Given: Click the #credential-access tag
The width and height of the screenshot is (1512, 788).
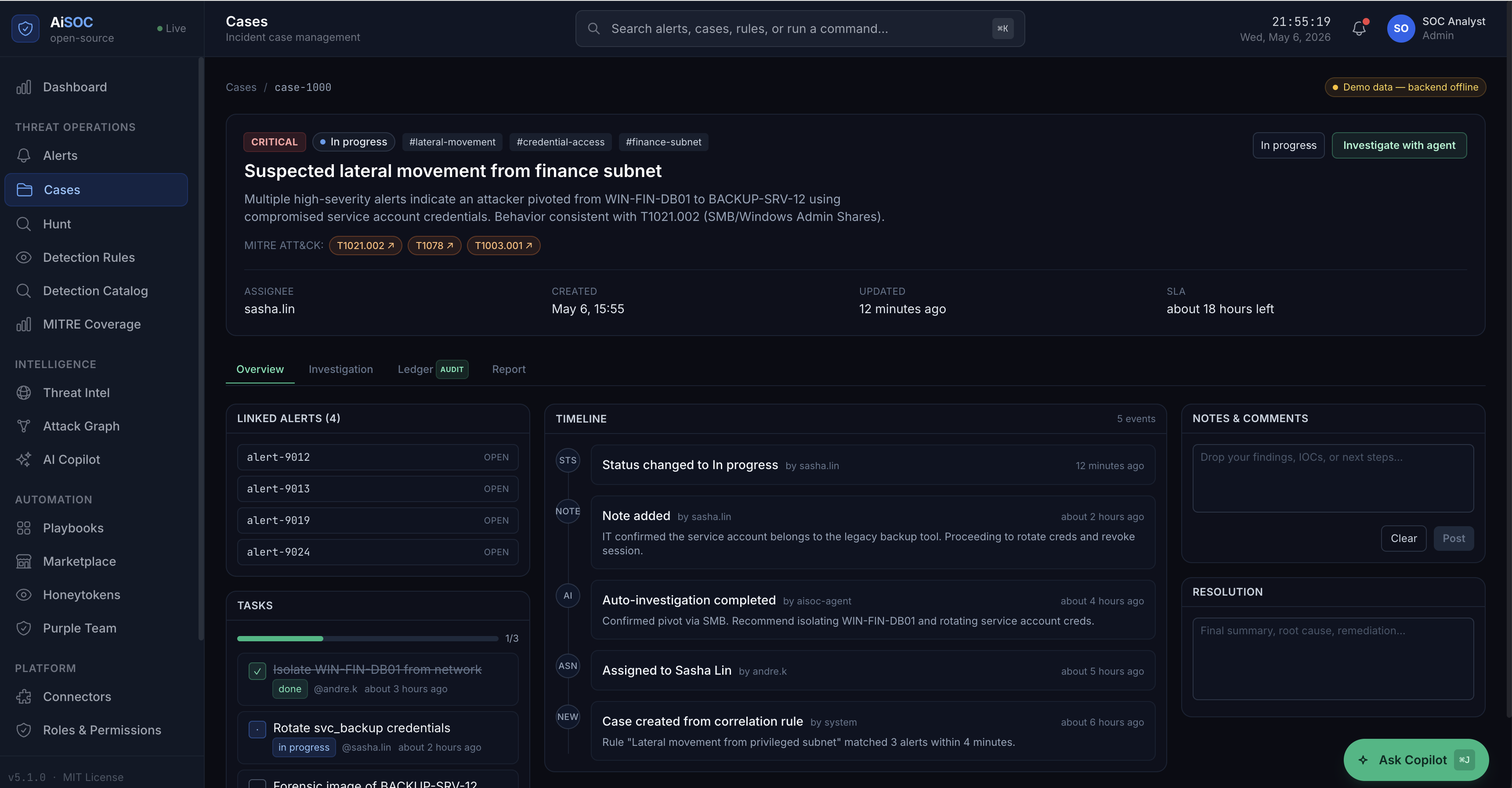Looking at the screenshot, I should [561, 142].
